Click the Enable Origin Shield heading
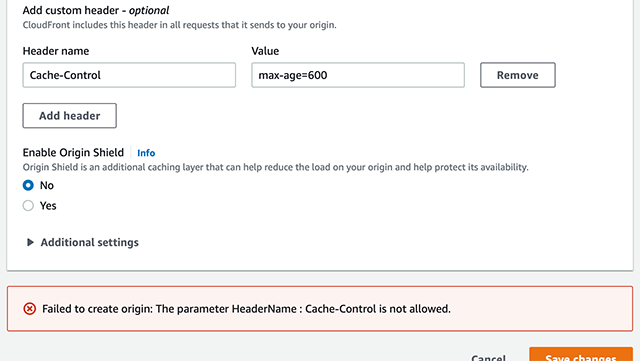The width and height of the screenshot is (640, 361). pos(73,153)
